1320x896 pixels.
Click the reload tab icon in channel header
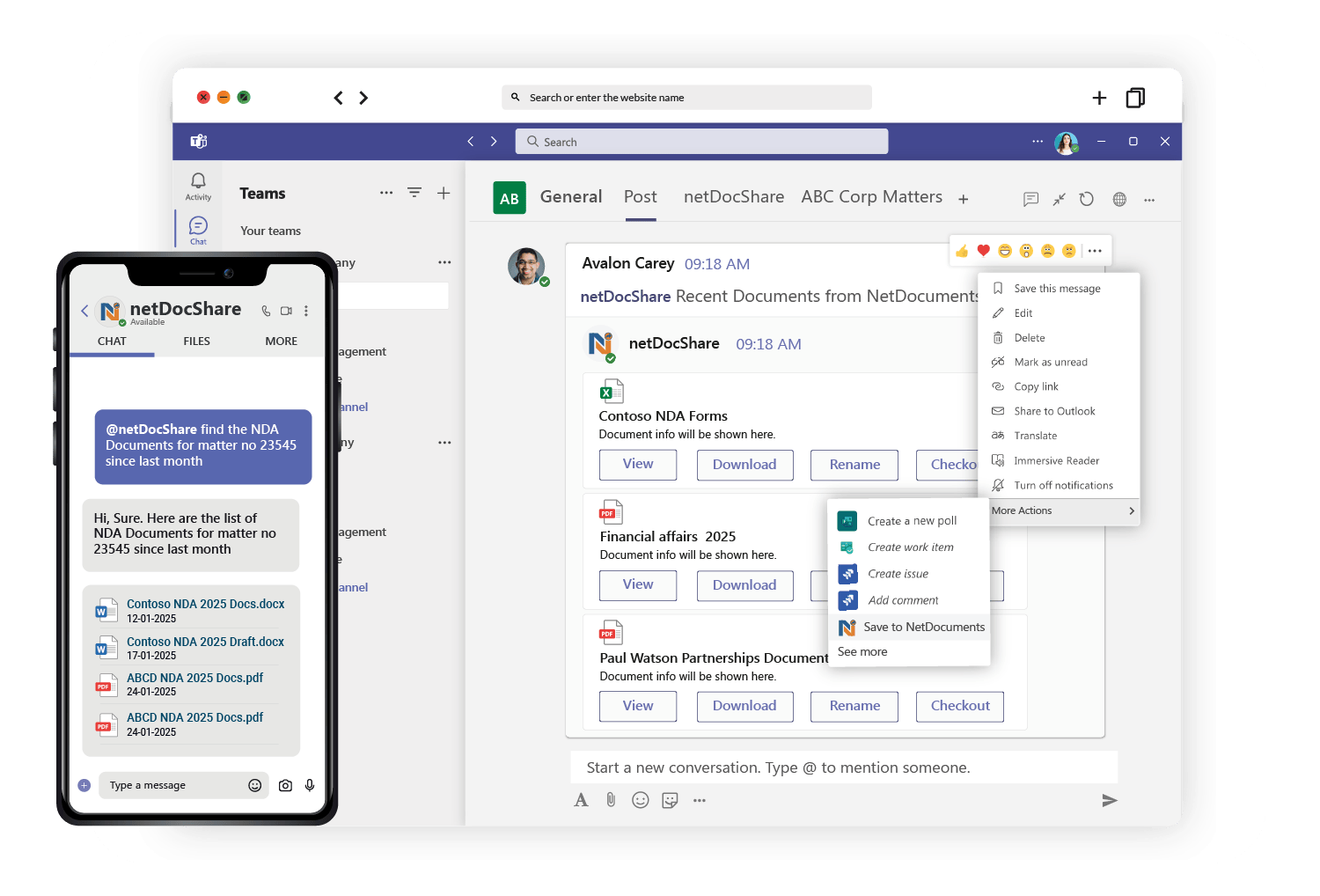1087,200
